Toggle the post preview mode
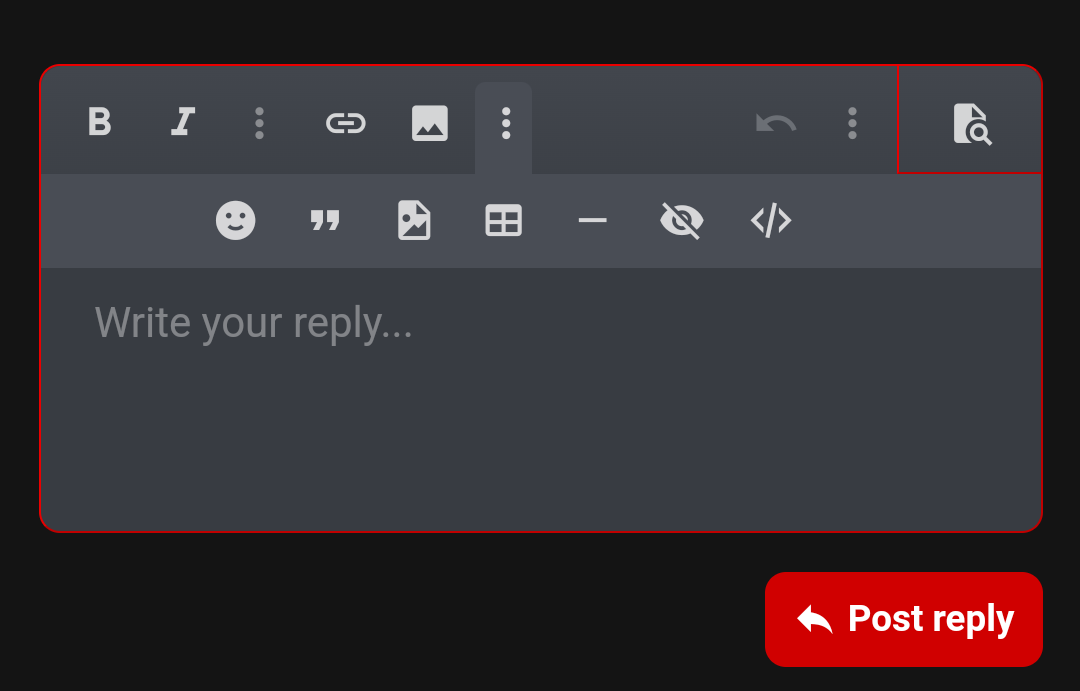The width and height of the screenshot is (1080, 691). (970, 123)
